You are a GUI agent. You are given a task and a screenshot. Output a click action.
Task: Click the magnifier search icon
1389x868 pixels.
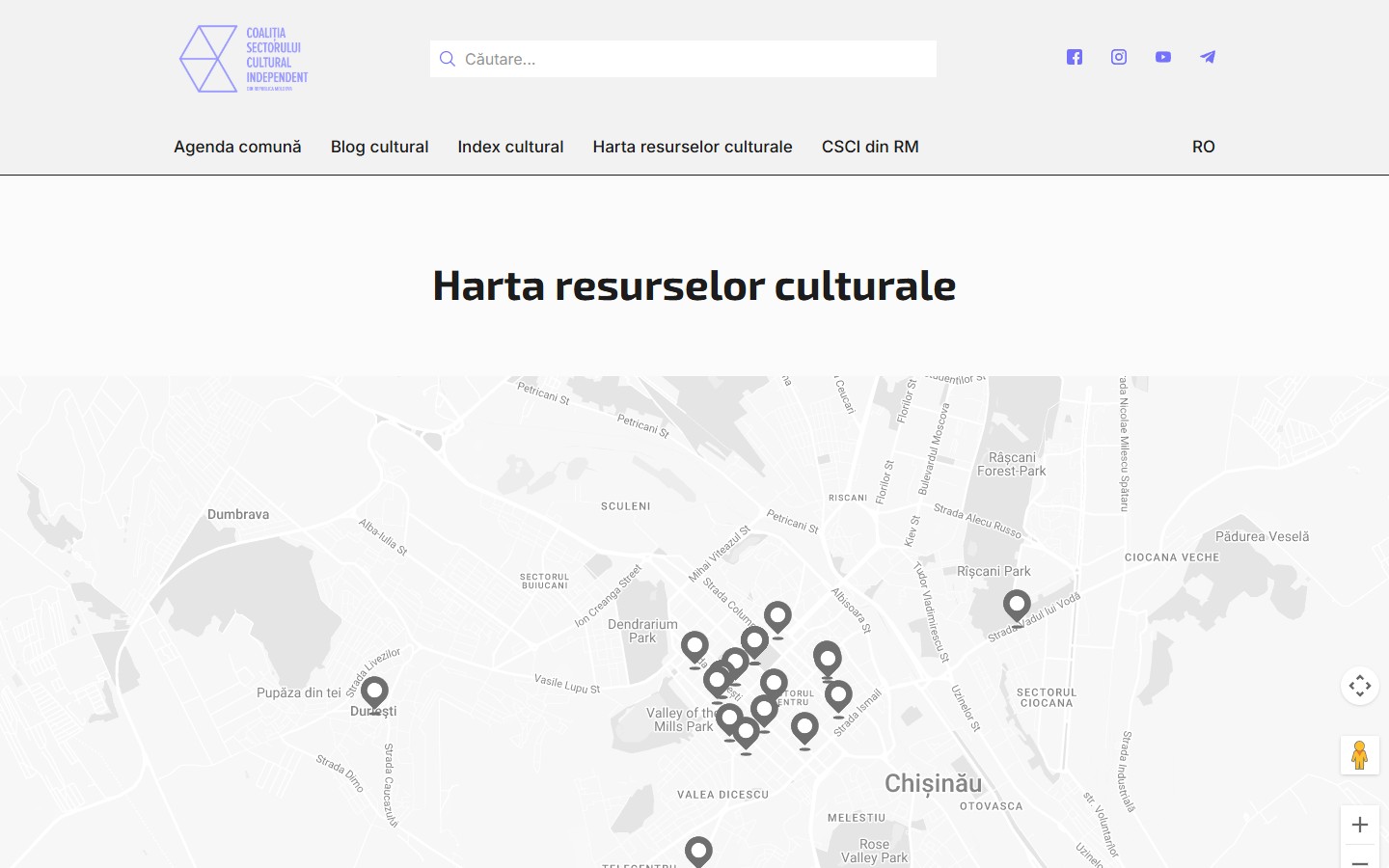click(448, 59)
